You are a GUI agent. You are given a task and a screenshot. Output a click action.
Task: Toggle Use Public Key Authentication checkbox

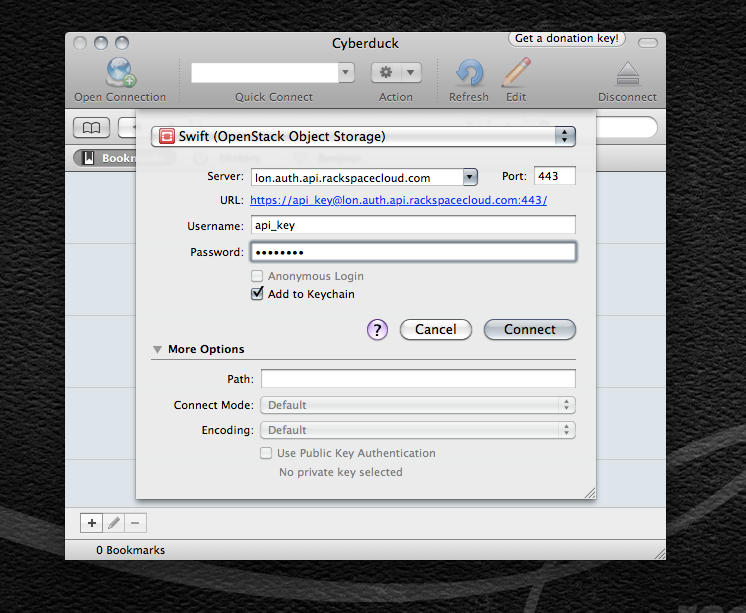pos(266,453)
